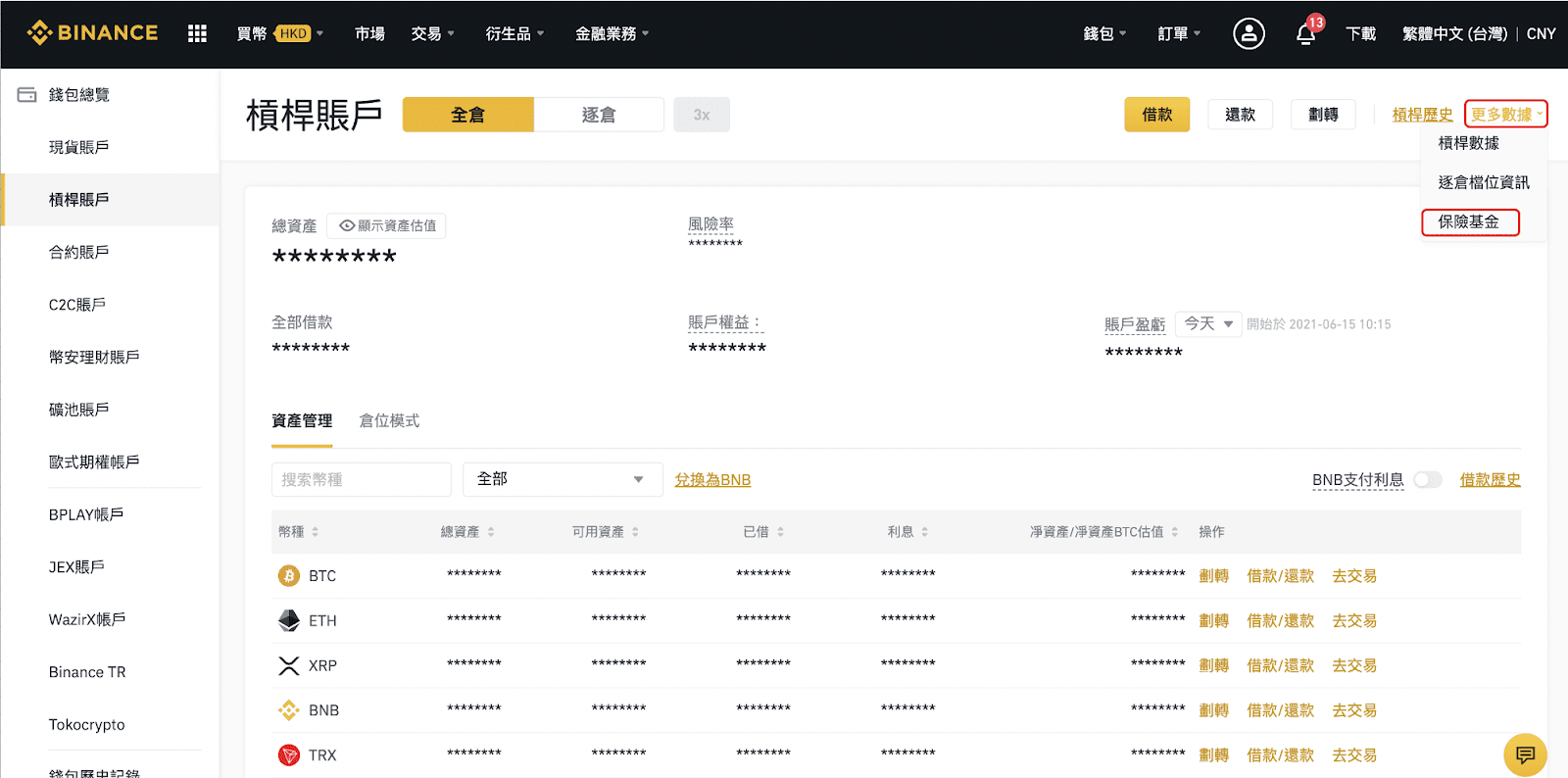Screen dimensions: 1568x778
Task: Focus the 搜索幣種 search field
Action: tap(362, 479)
